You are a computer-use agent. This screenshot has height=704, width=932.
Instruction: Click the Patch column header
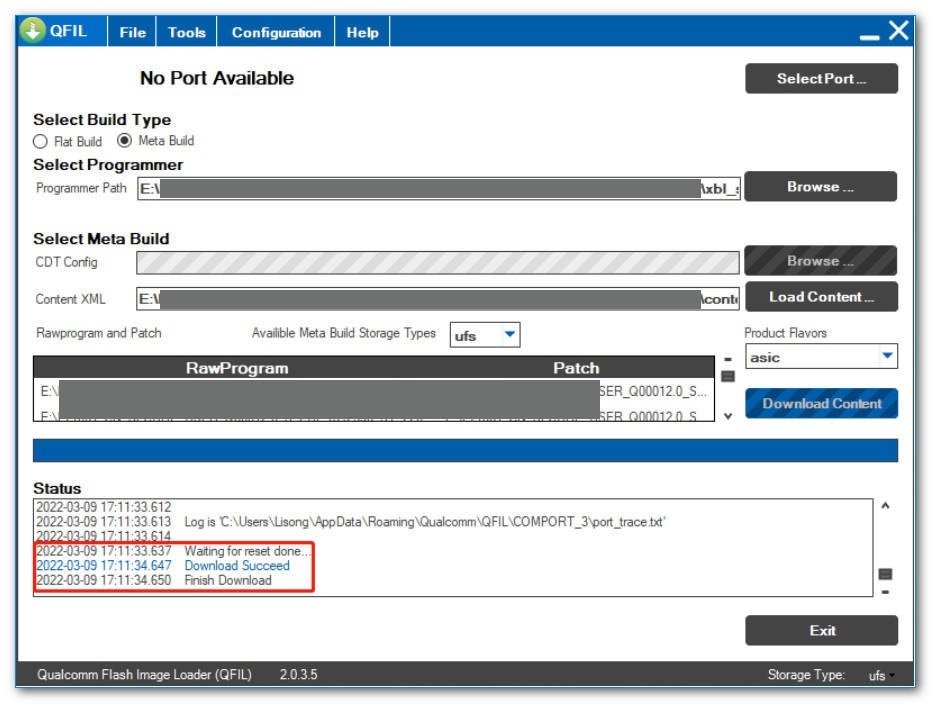(x=576, y=368)
